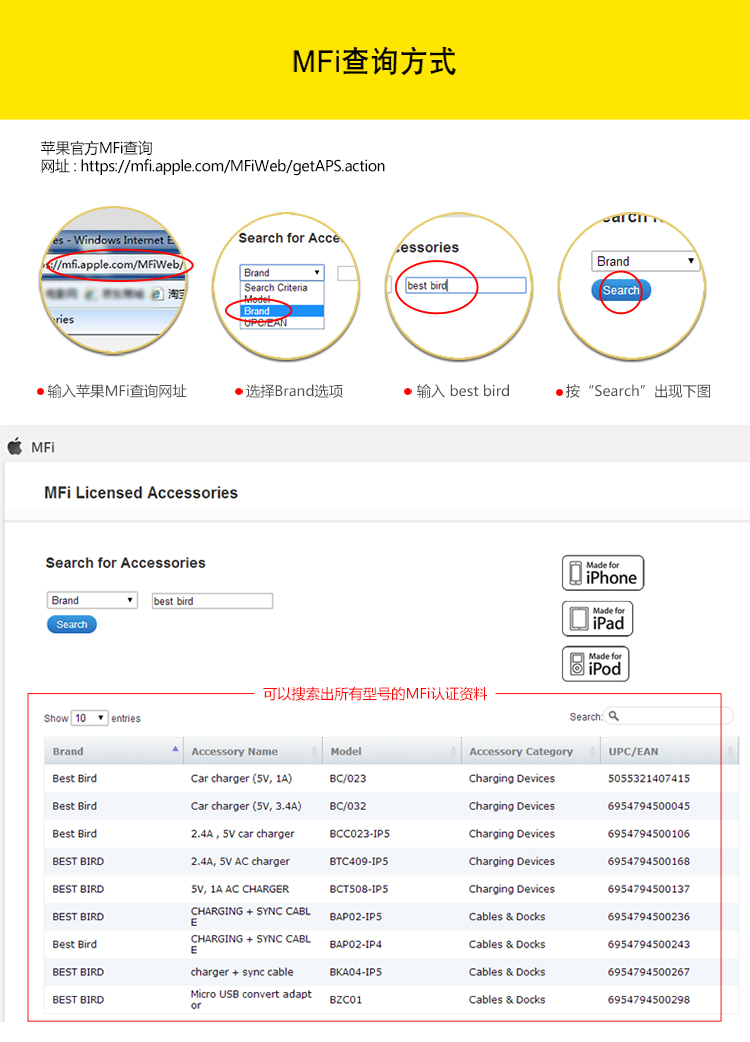Click sort arrows on Accessory Name column
The width and height of the screenshot is (750, 1042).
point(315,751)
